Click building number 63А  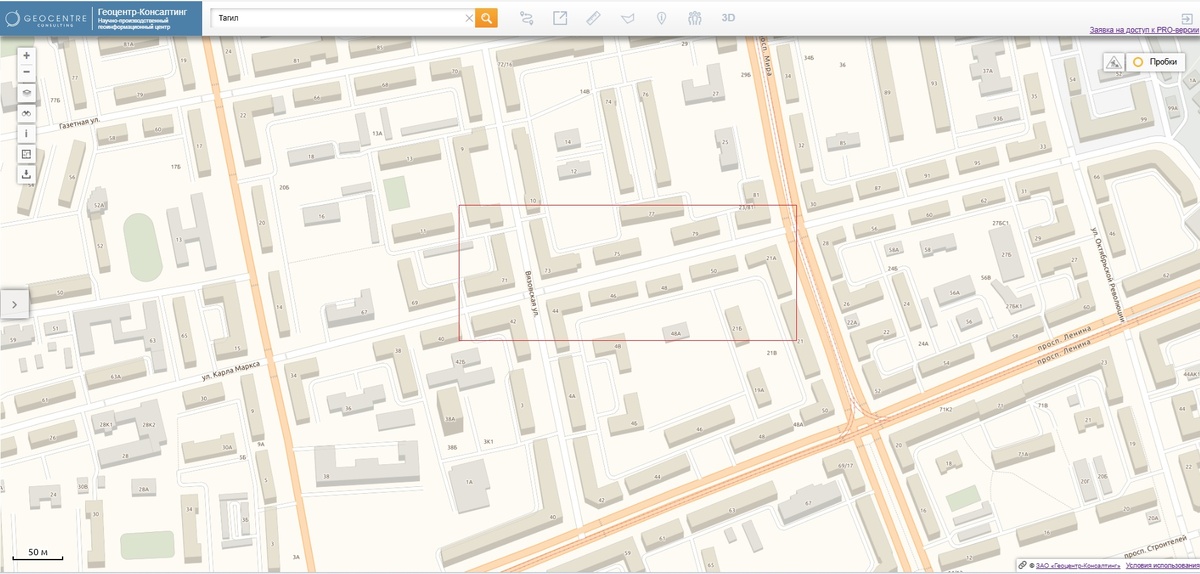115,377
